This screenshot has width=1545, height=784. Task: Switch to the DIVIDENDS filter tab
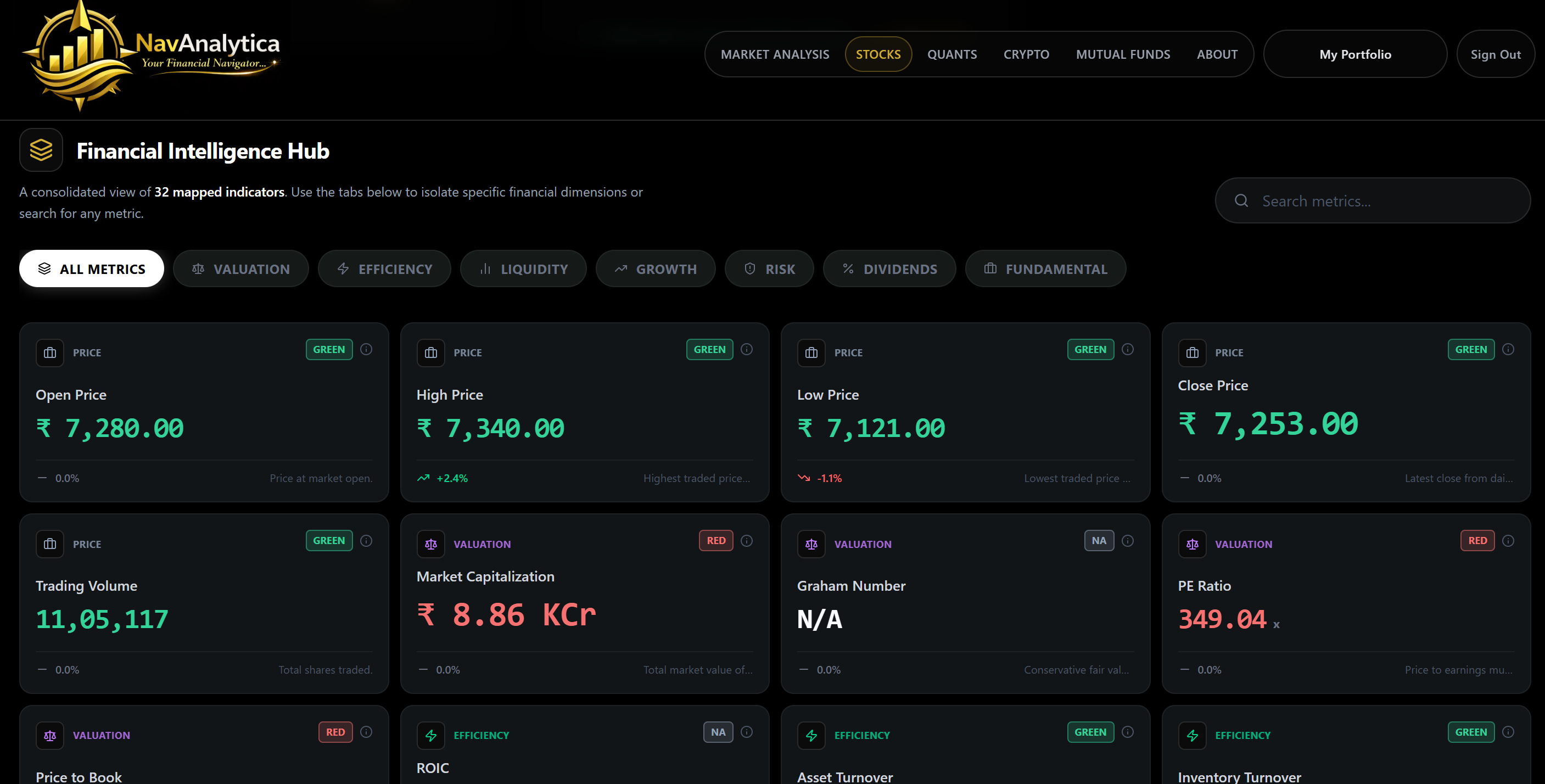click(x=889, y=268)
